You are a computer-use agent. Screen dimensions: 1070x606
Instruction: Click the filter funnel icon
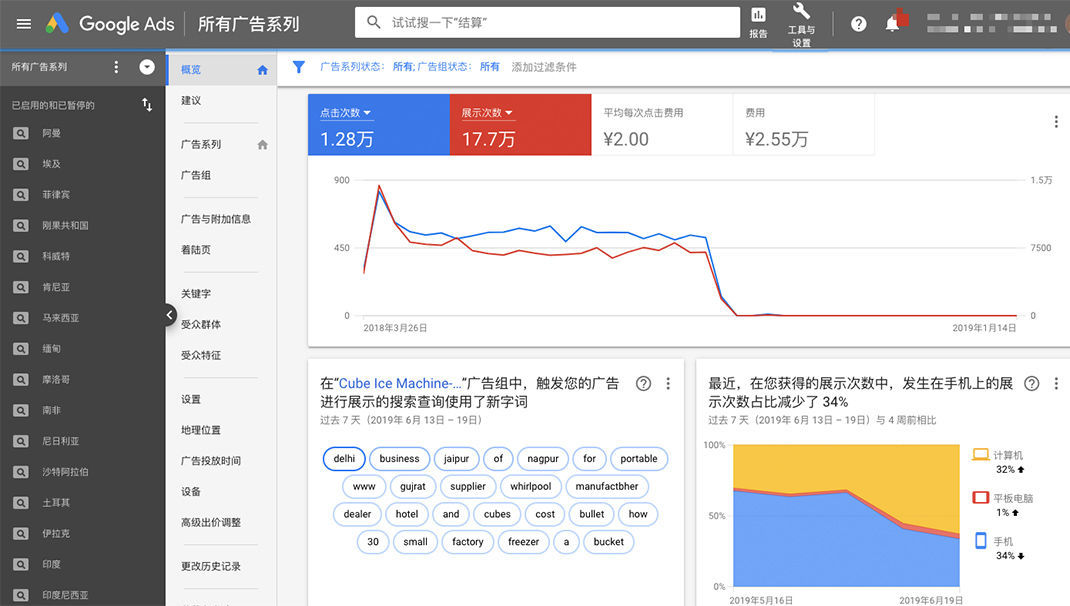(298, 67)
